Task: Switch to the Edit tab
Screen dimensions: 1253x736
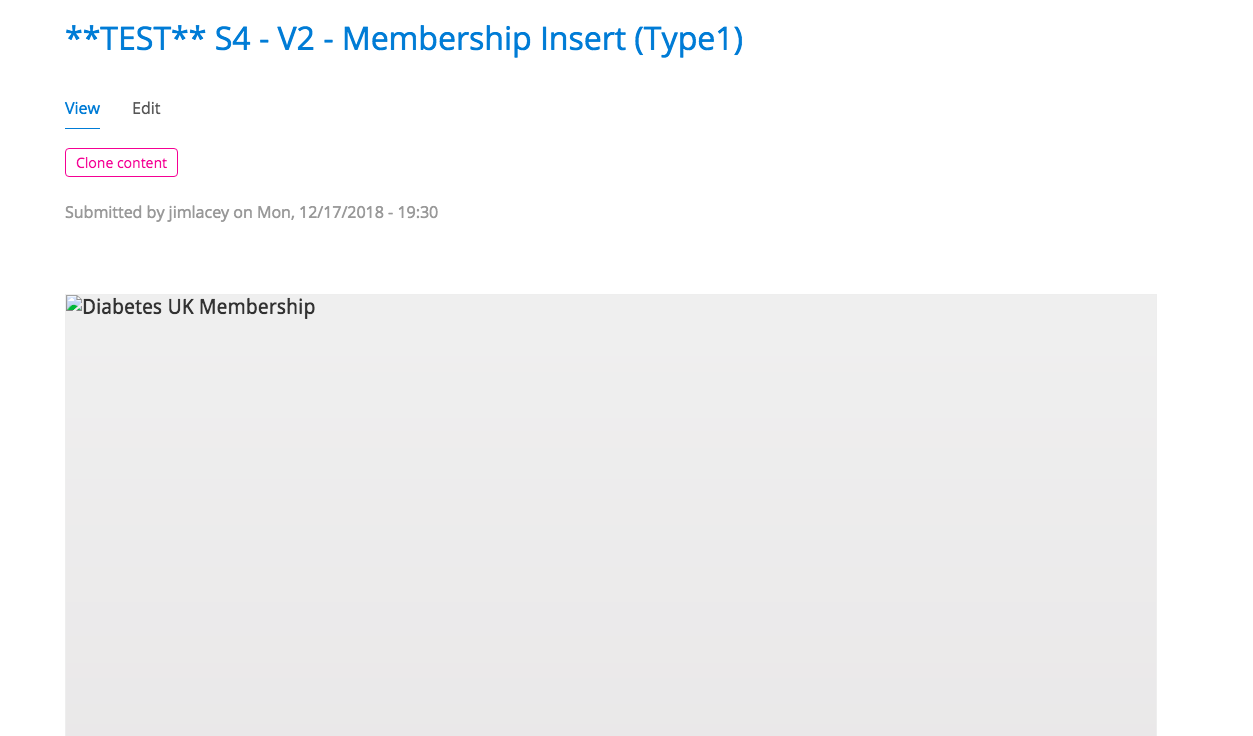Action: [146, 108]
